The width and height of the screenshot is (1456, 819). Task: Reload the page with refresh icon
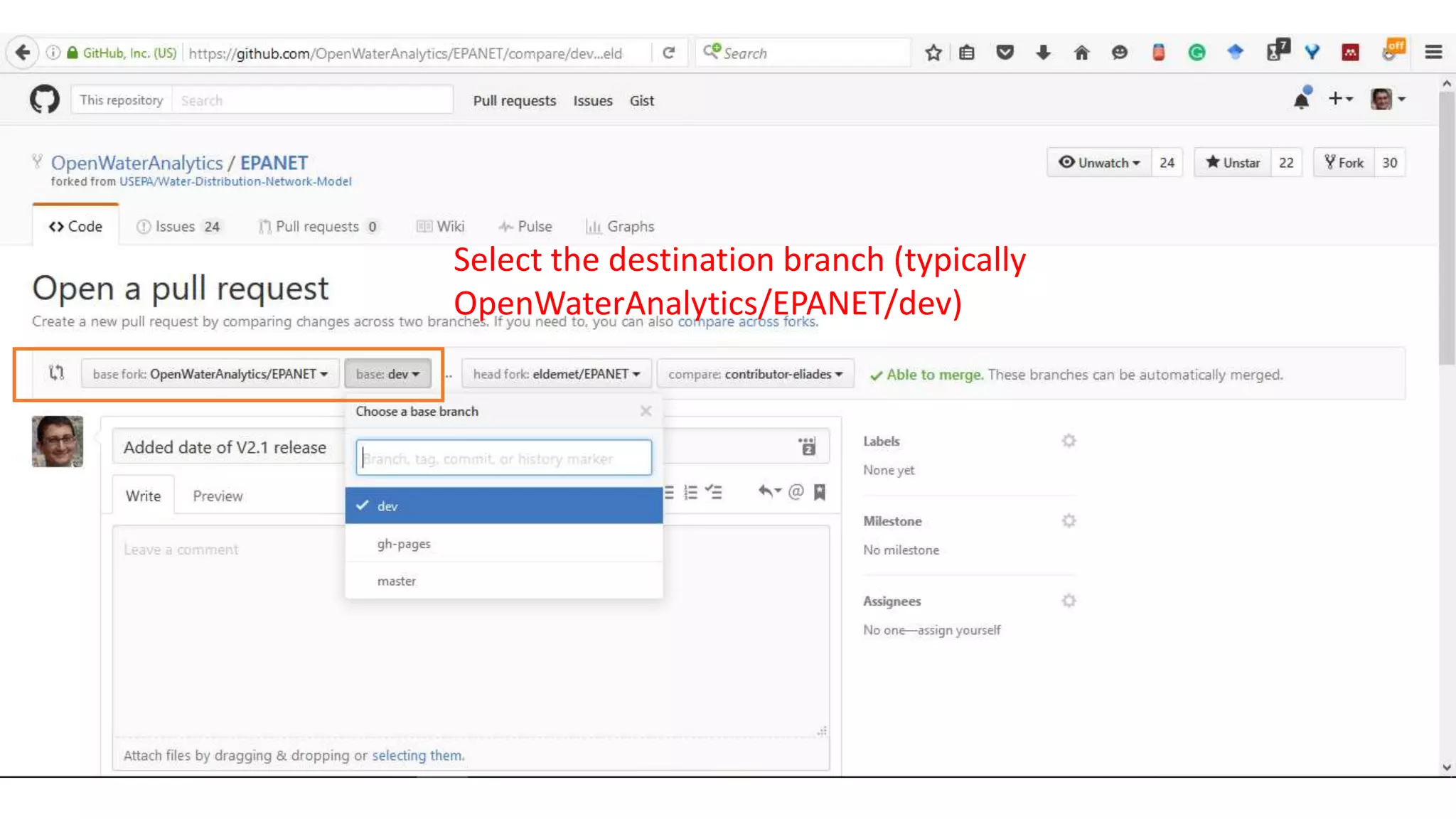[668, 53]
